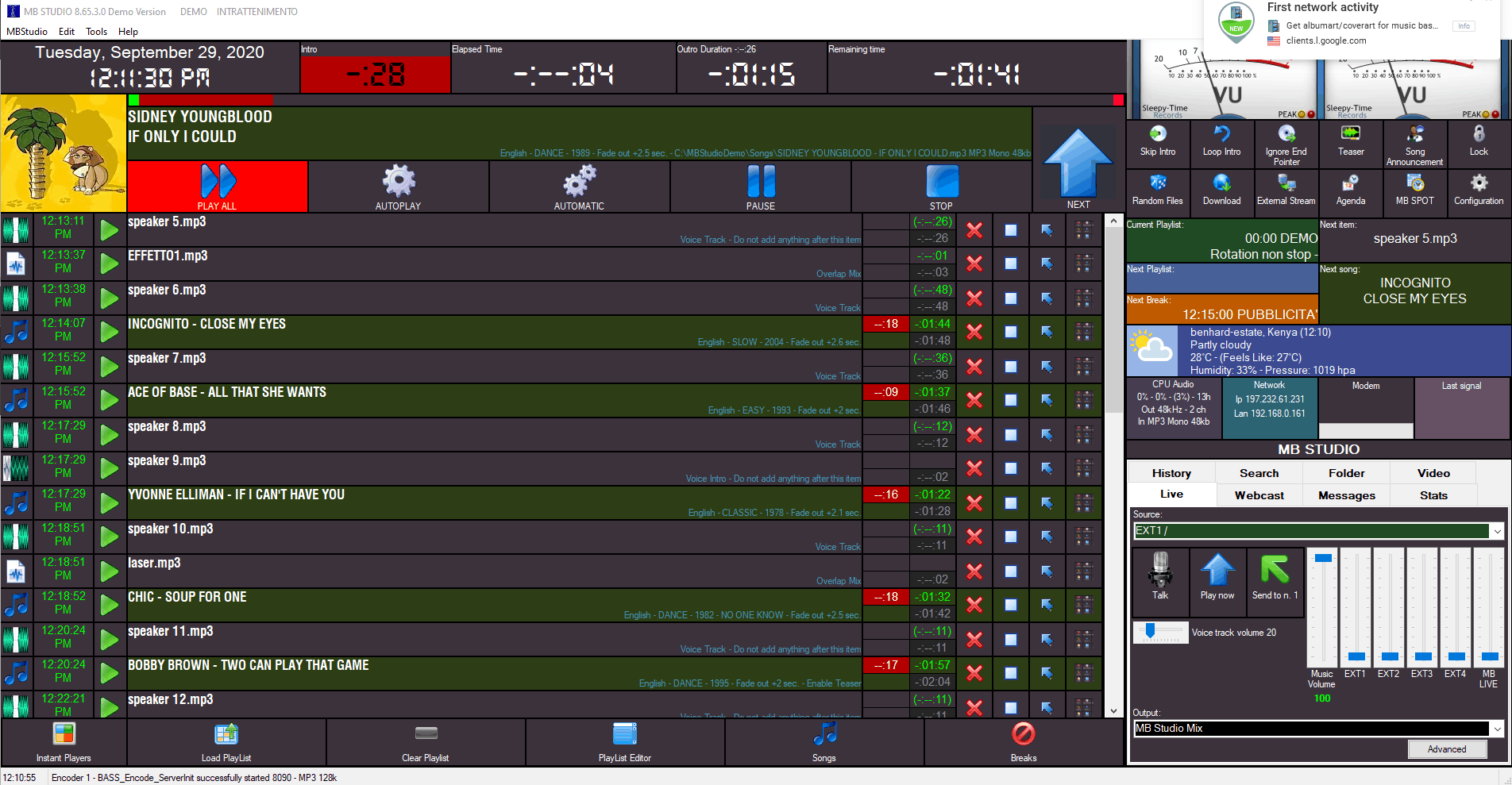Click the Random Files dice icon
1512x785 pixels.
[1158, 184]
